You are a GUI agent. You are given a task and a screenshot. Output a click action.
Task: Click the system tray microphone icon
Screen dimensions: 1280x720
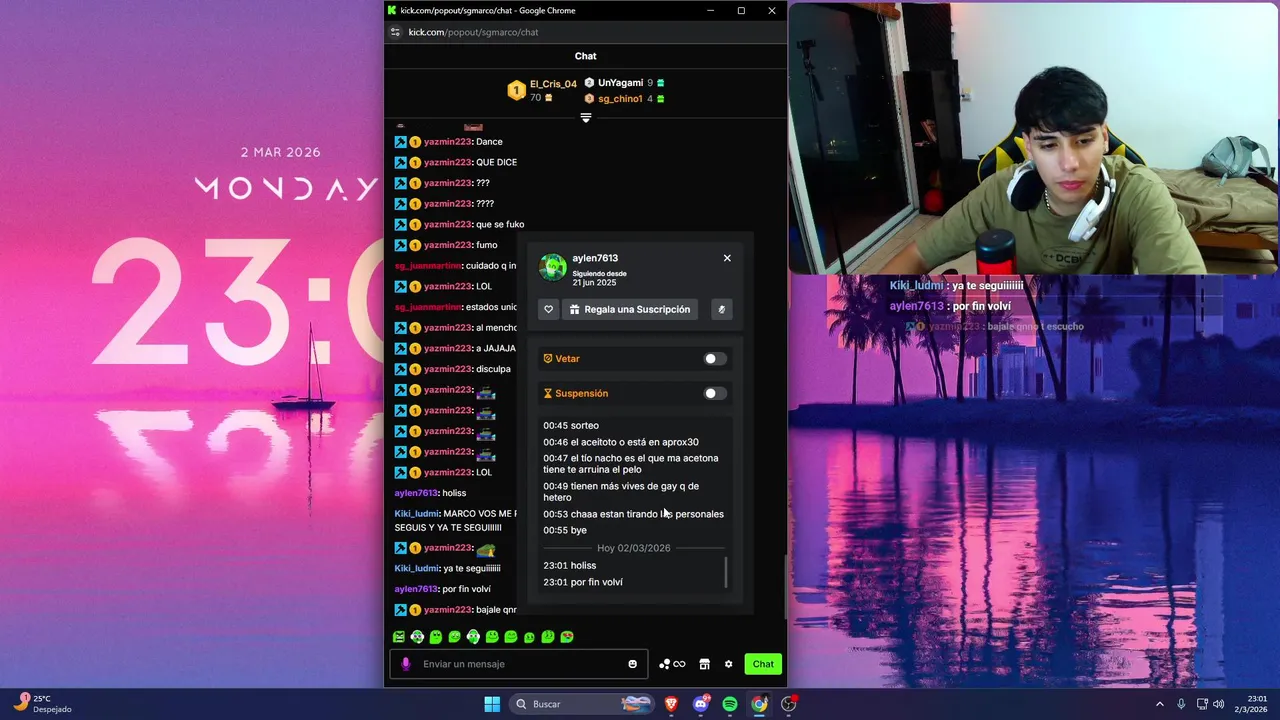click(x=1181, y=704)
